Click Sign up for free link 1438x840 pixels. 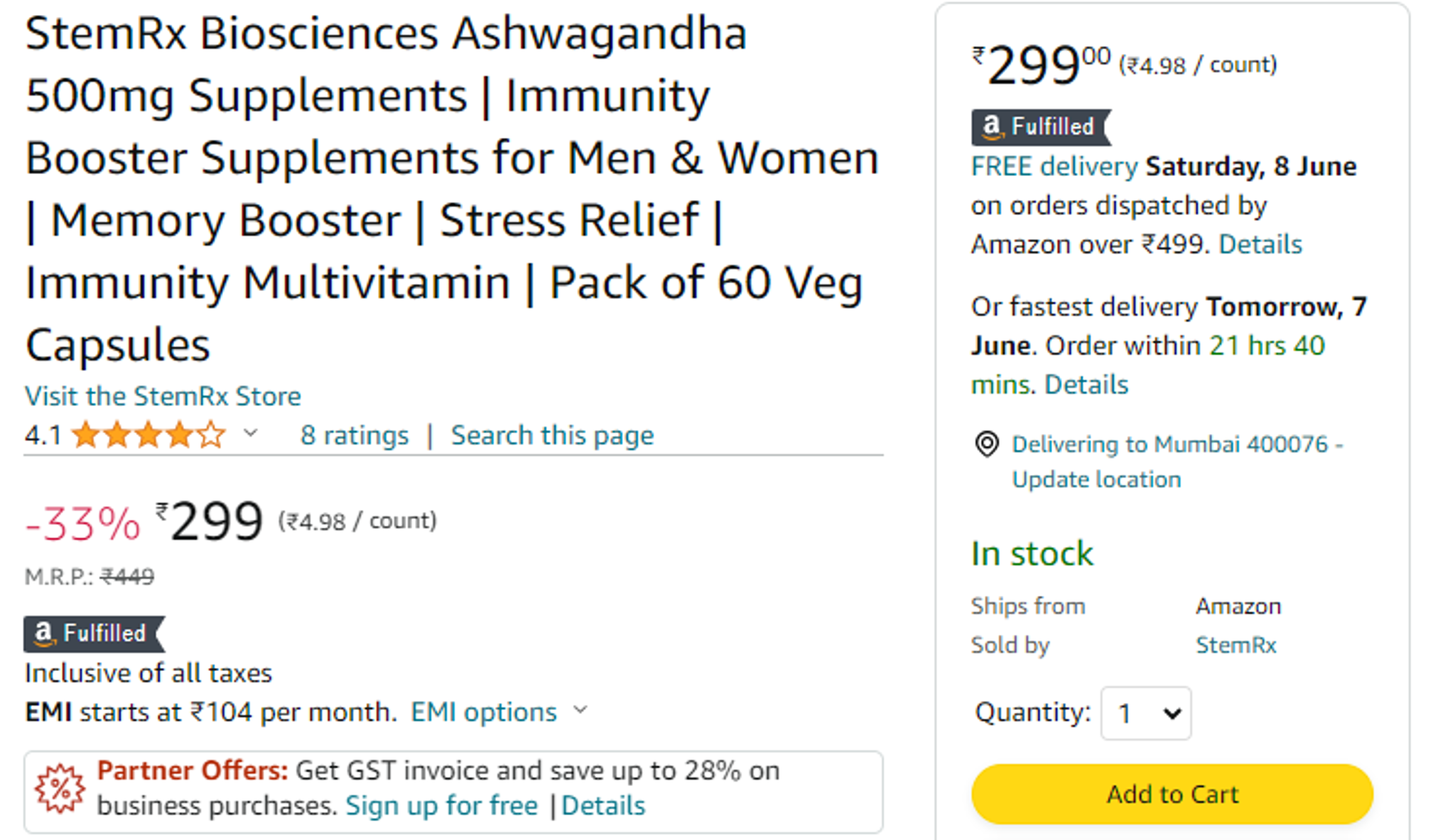click(x=441, y=805)
